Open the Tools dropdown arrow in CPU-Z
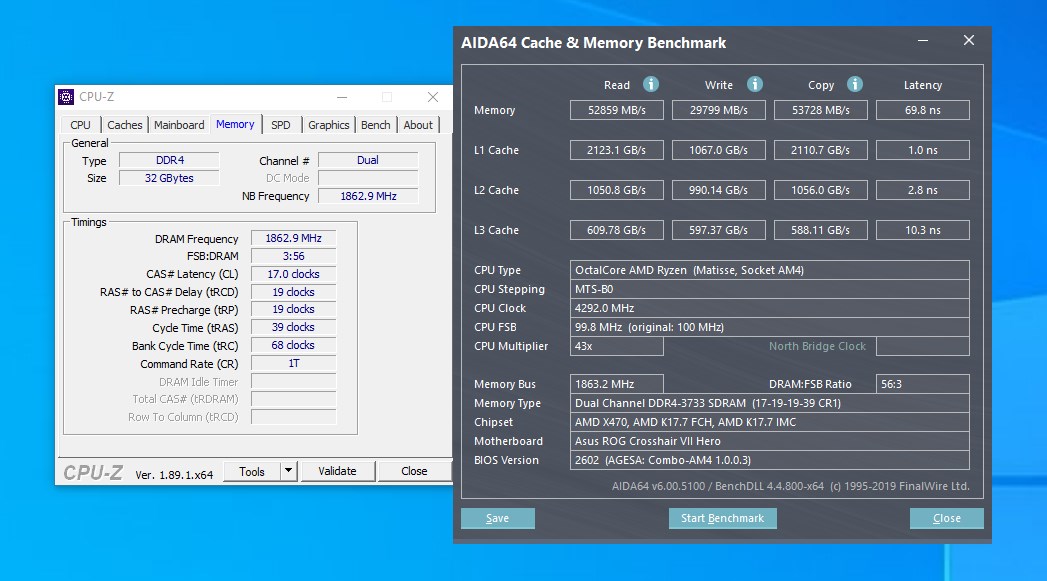The height and width of the screenshot is (581, 1047). [x=288, y=471]
